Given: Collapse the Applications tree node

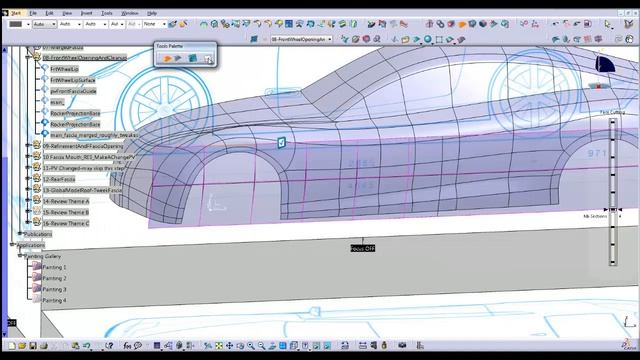Looking at the screenshot, I should point(12,245).
